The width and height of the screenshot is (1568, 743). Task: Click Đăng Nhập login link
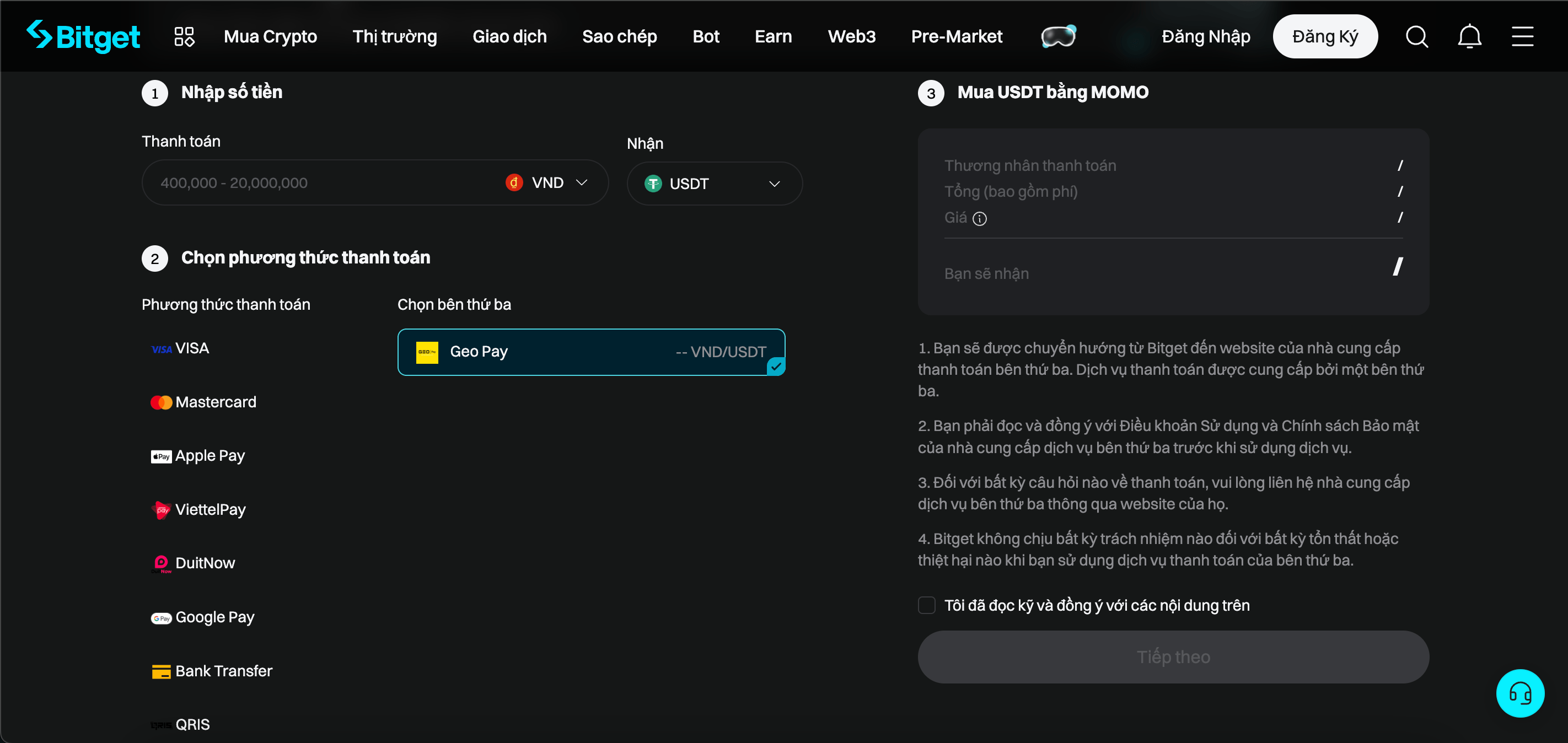tap(1205, 36)
